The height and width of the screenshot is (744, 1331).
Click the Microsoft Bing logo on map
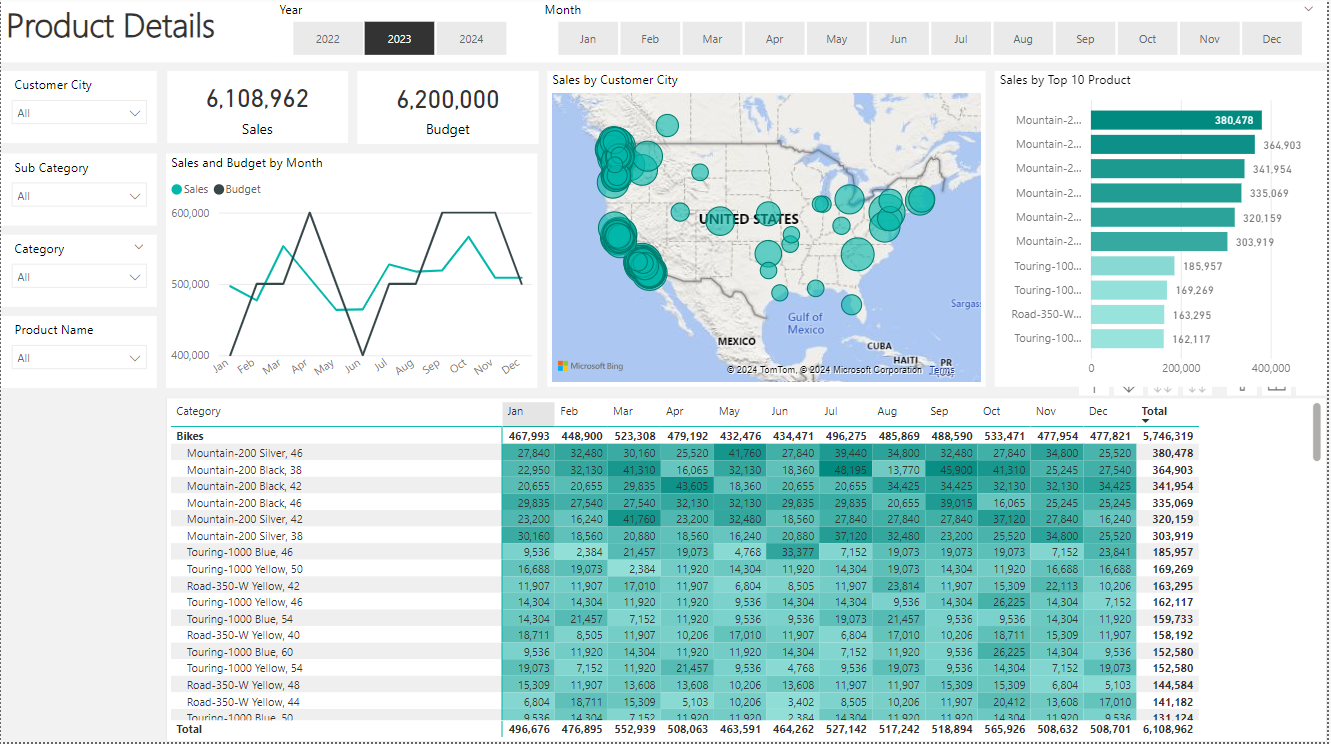(590, 366)
